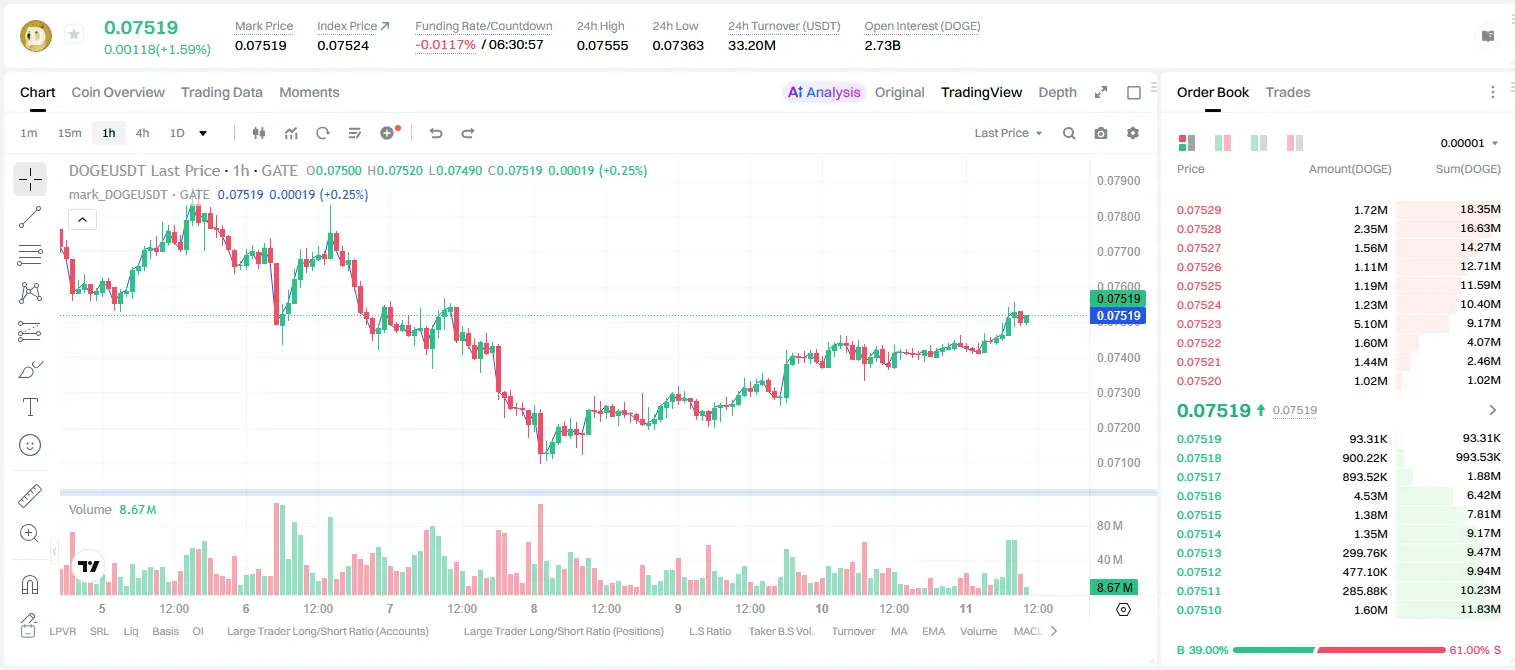Switch to the Trades tab
1515x670 pixels.
(1288, 92)
